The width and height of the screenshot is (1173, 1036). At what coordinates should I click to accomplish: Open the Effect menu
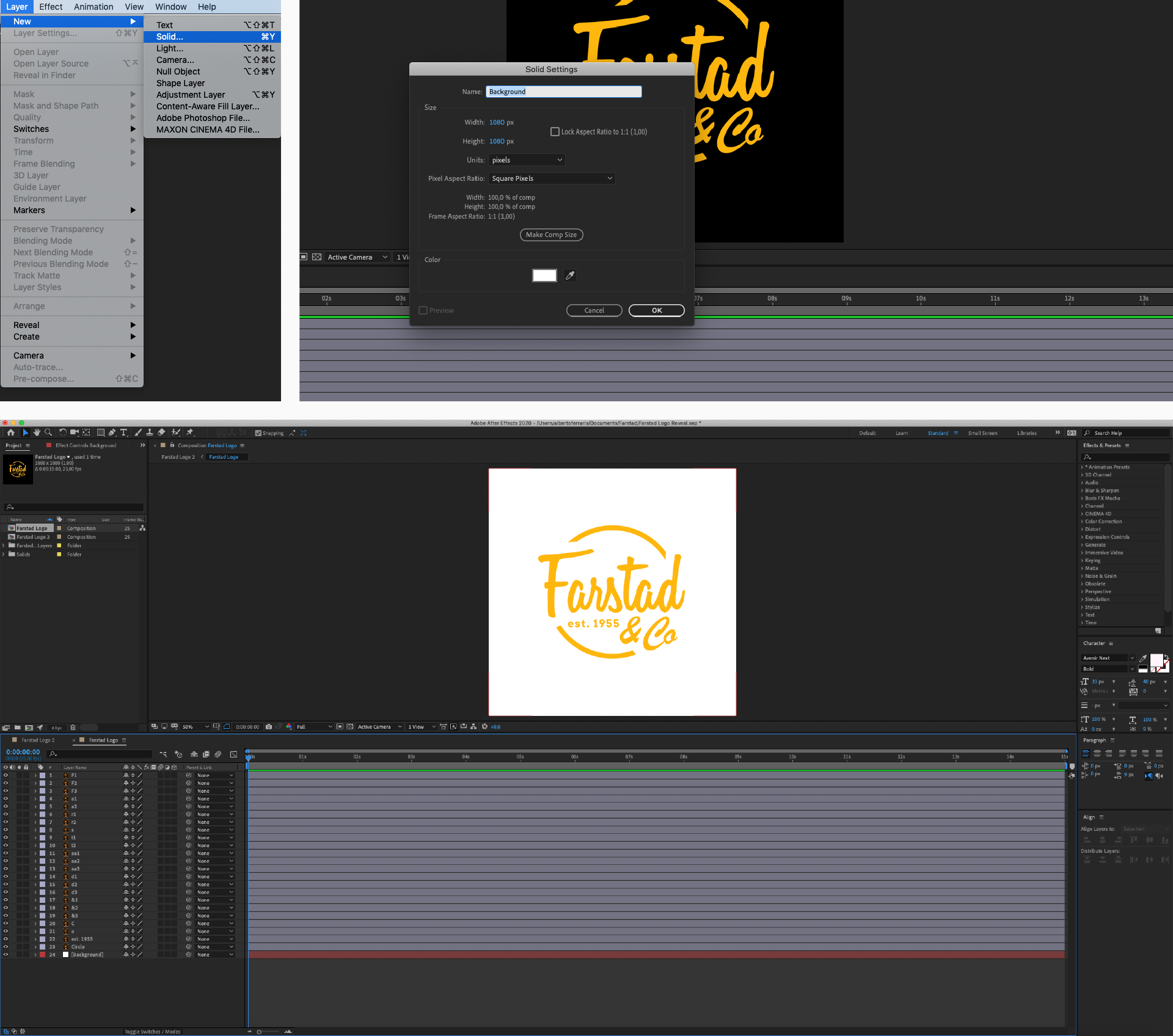[51, 7]
